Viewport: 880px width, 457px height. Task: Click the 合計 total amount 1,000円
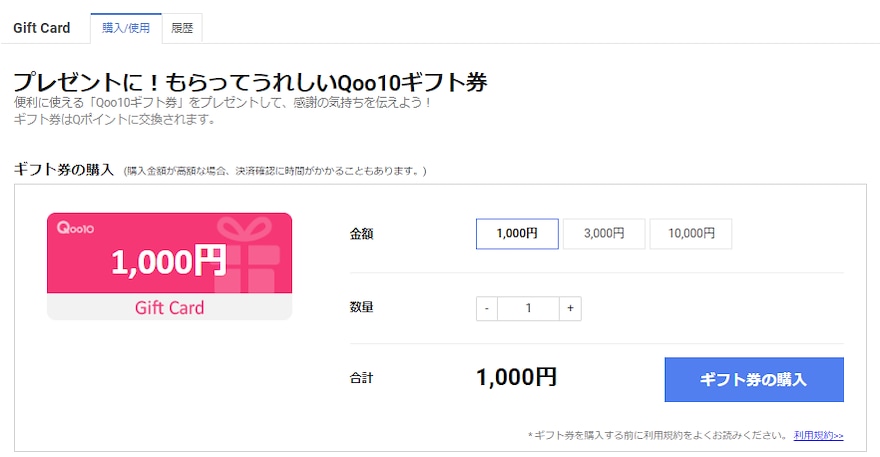tap(516, 377)
